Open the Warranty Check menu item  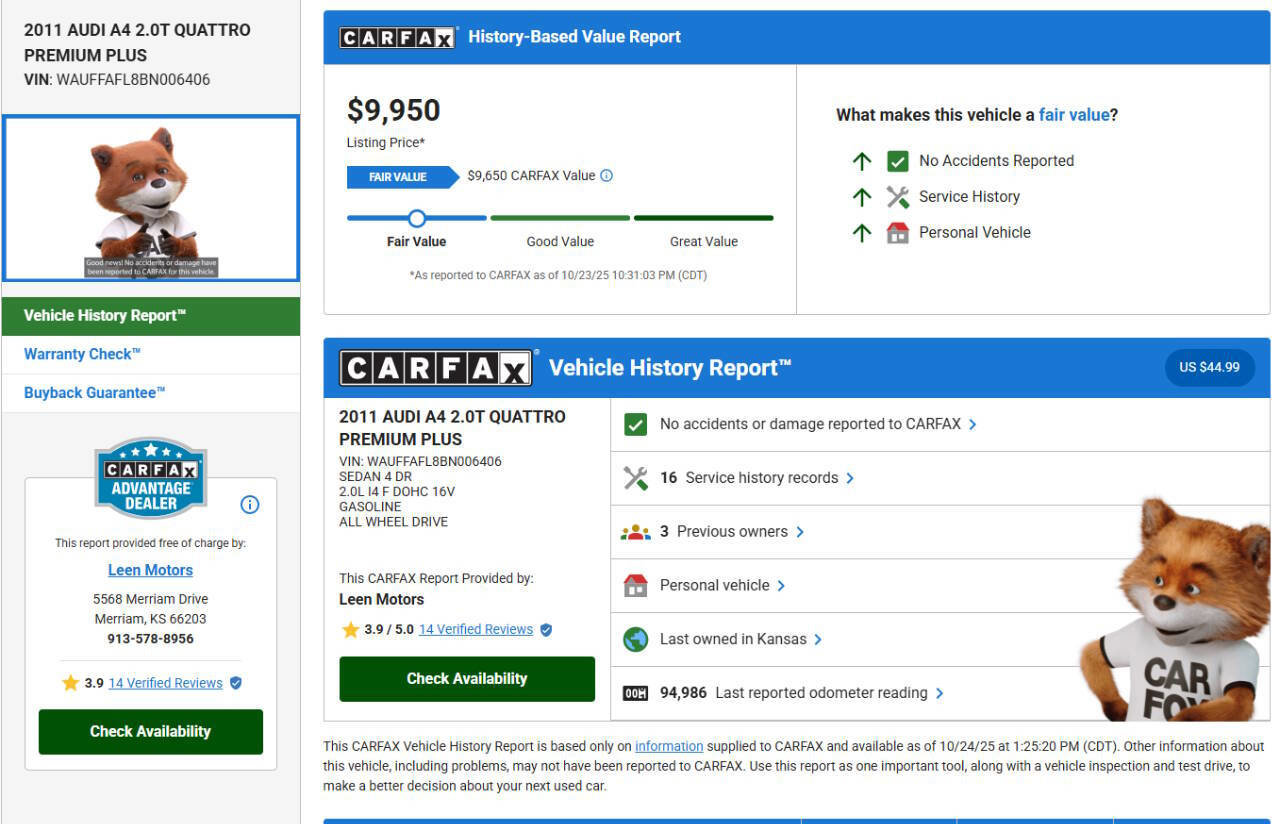(82, 354)
